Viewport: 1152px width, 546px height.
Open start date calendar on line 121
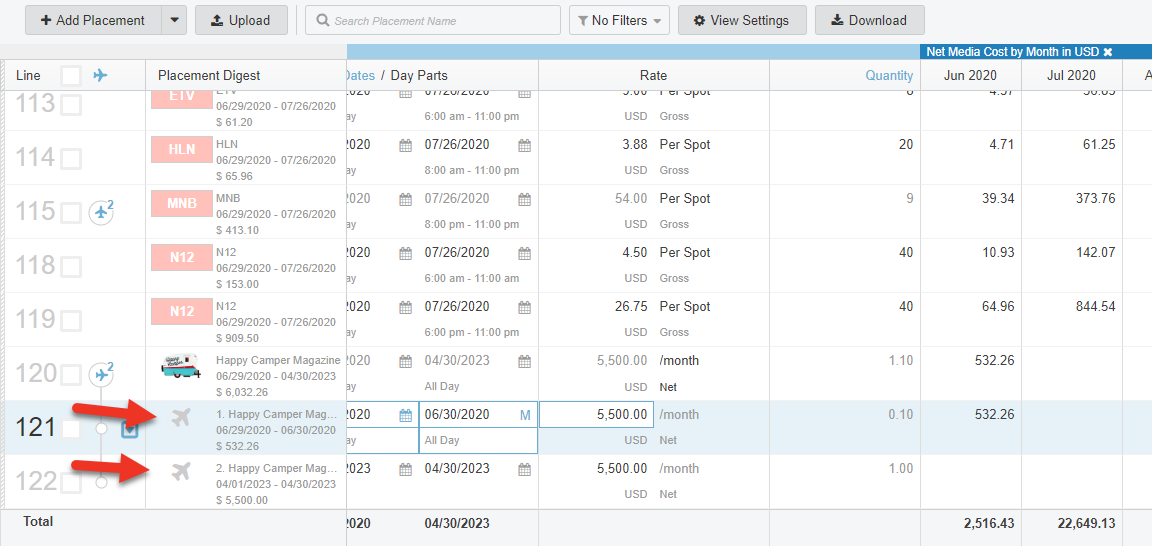(405, 415)
